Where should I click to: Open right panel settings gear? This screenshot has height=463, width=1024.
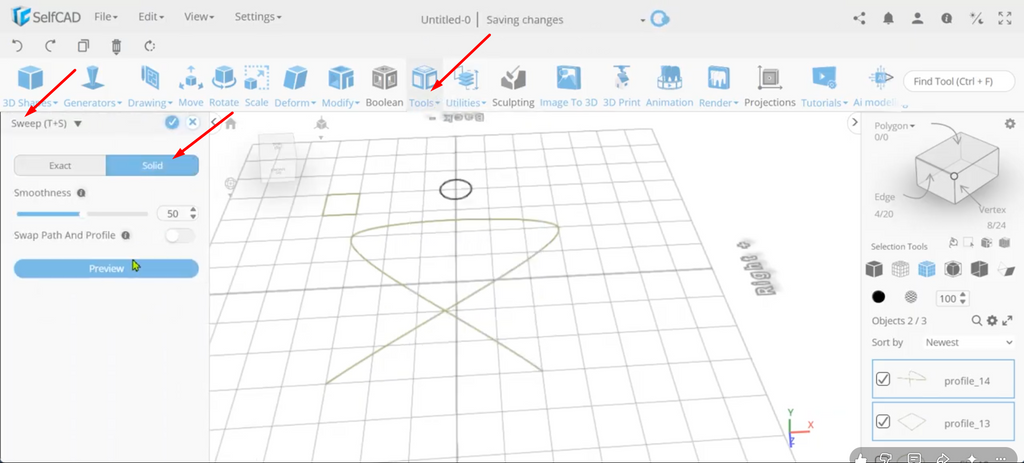(x=1010, y=123)
